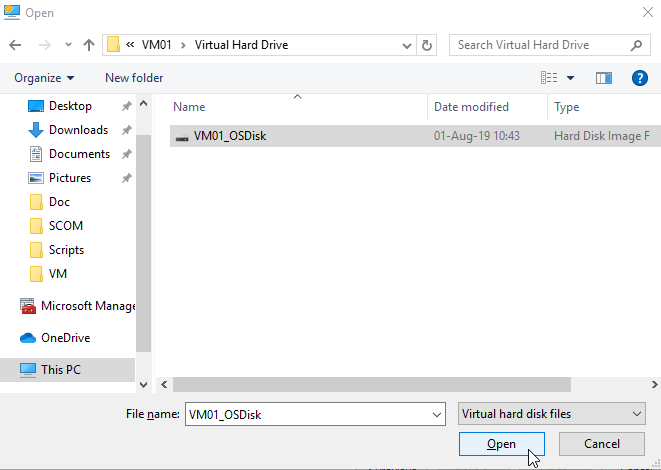
Task: Open Downloads in quick access
Action: click(78, 130)
